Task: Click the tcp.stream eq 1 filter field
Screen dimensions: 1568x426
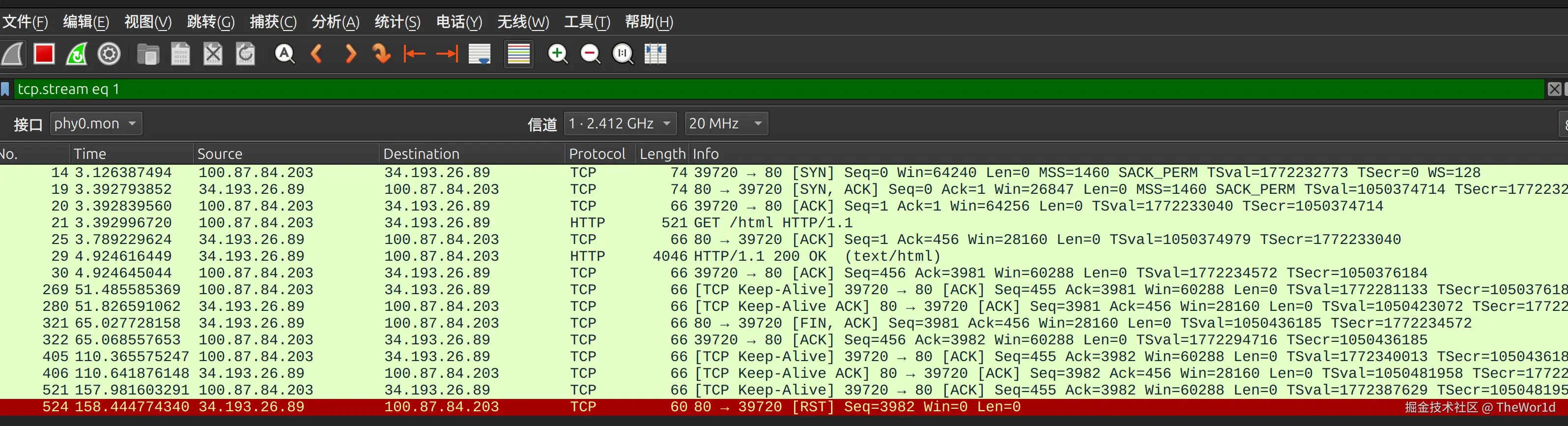Action: click(730, 90)
